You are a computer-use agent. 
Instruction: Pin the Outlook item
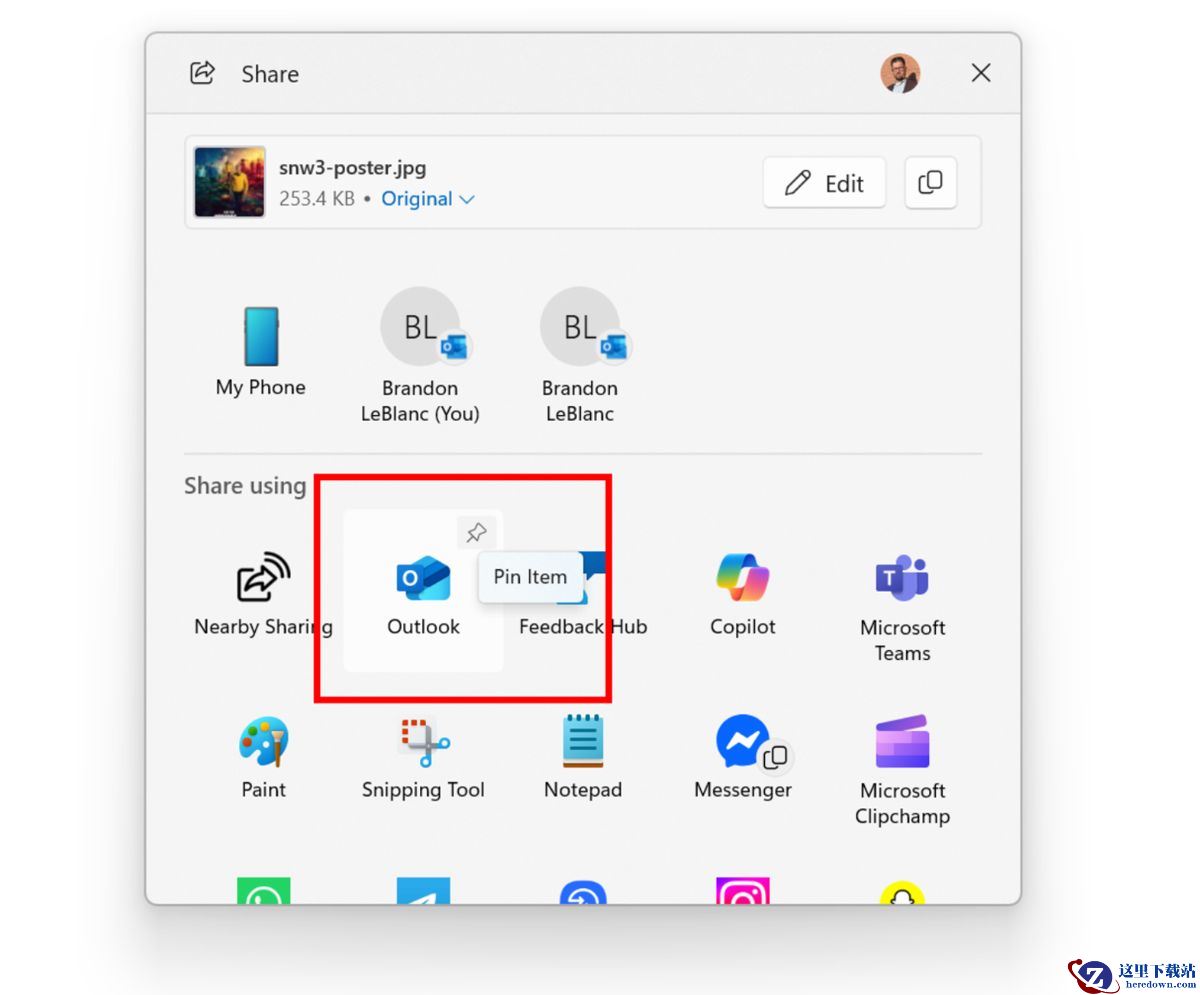click(x=477, y=532)
